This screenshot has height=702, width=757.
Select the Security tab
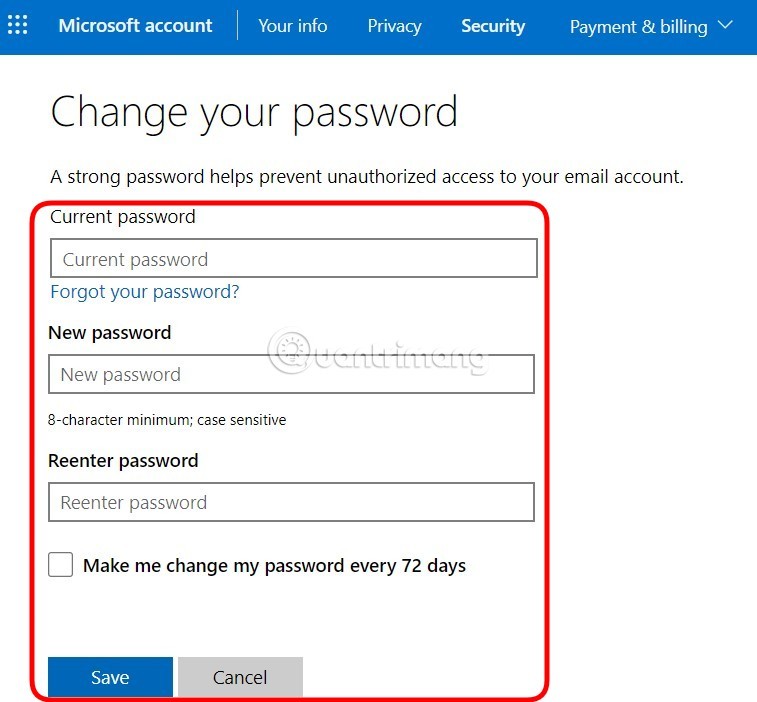pyautogui.click(x=493, y=26)
